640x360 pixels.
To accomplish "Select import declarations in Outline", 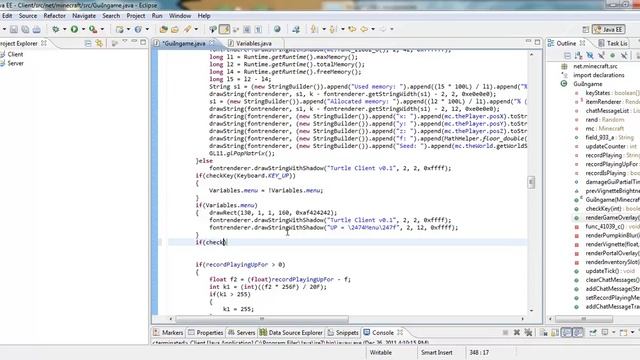I will click(599, 75).
